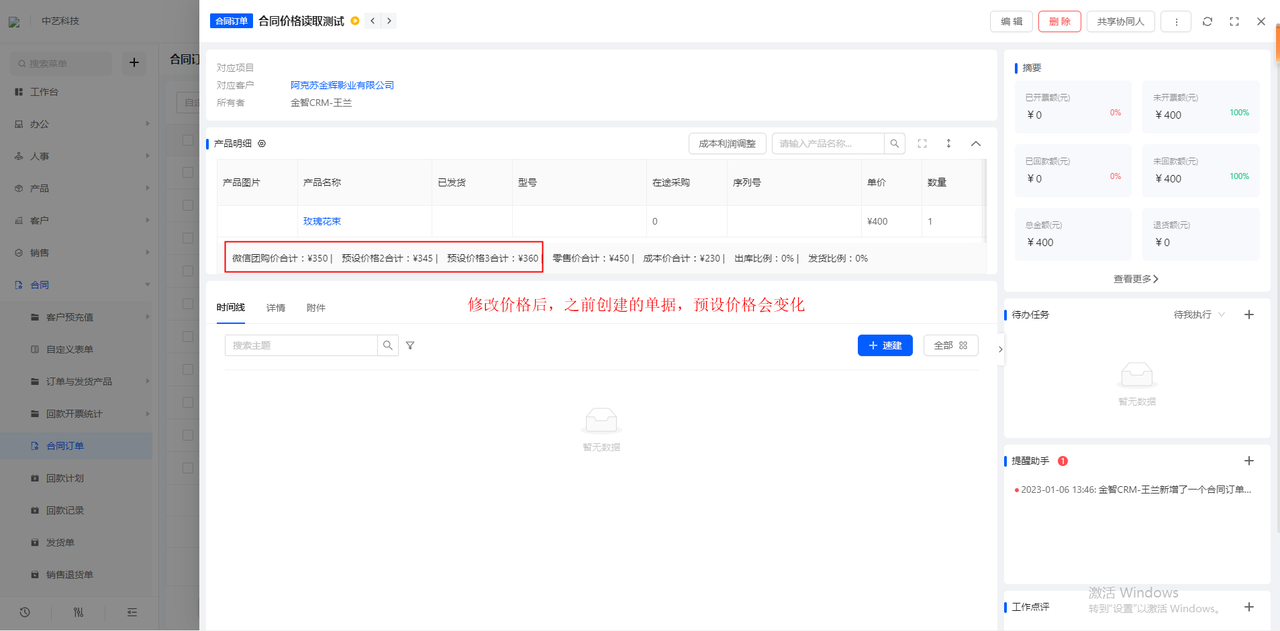This screenshot has height=631, width=1280.
Task: Go to next record arrow beside title
Action: [389, 21]
